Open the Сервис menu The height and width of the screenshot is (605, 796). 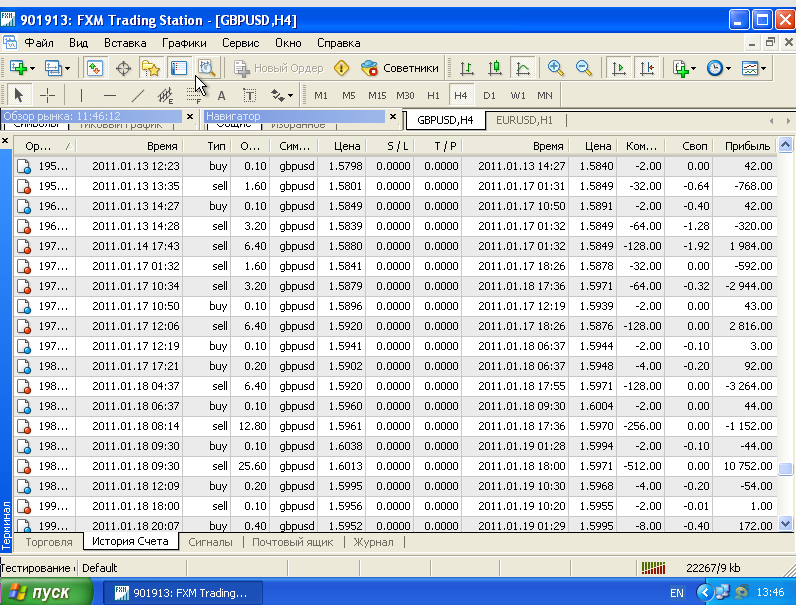[x=241, y=43]
